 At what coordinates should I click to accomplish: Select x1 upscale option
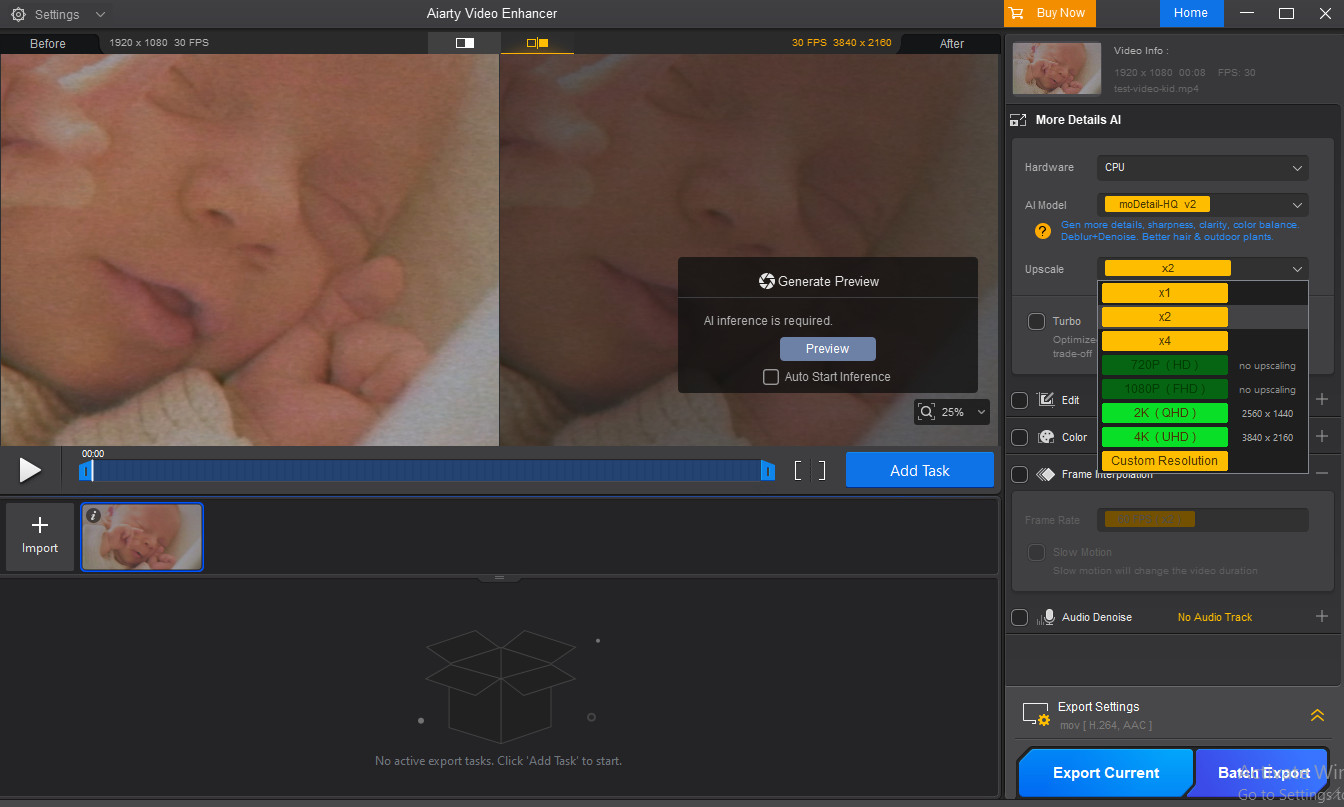[1165, 293]
